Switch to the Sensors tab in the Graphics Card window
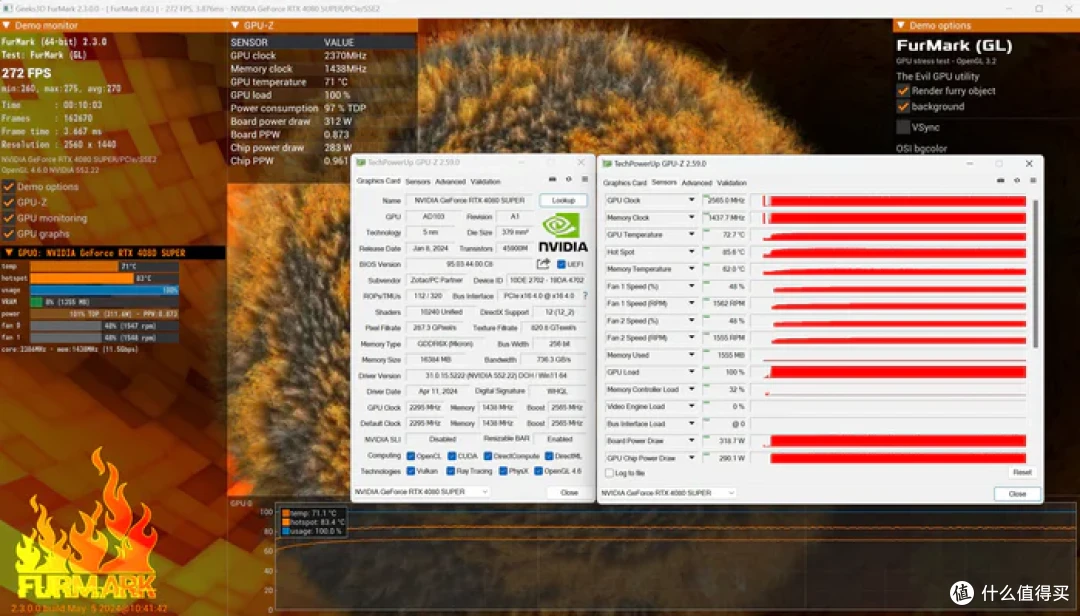Screen dimensions: 1080x616 pyautogui.click(x=417, y=182)
